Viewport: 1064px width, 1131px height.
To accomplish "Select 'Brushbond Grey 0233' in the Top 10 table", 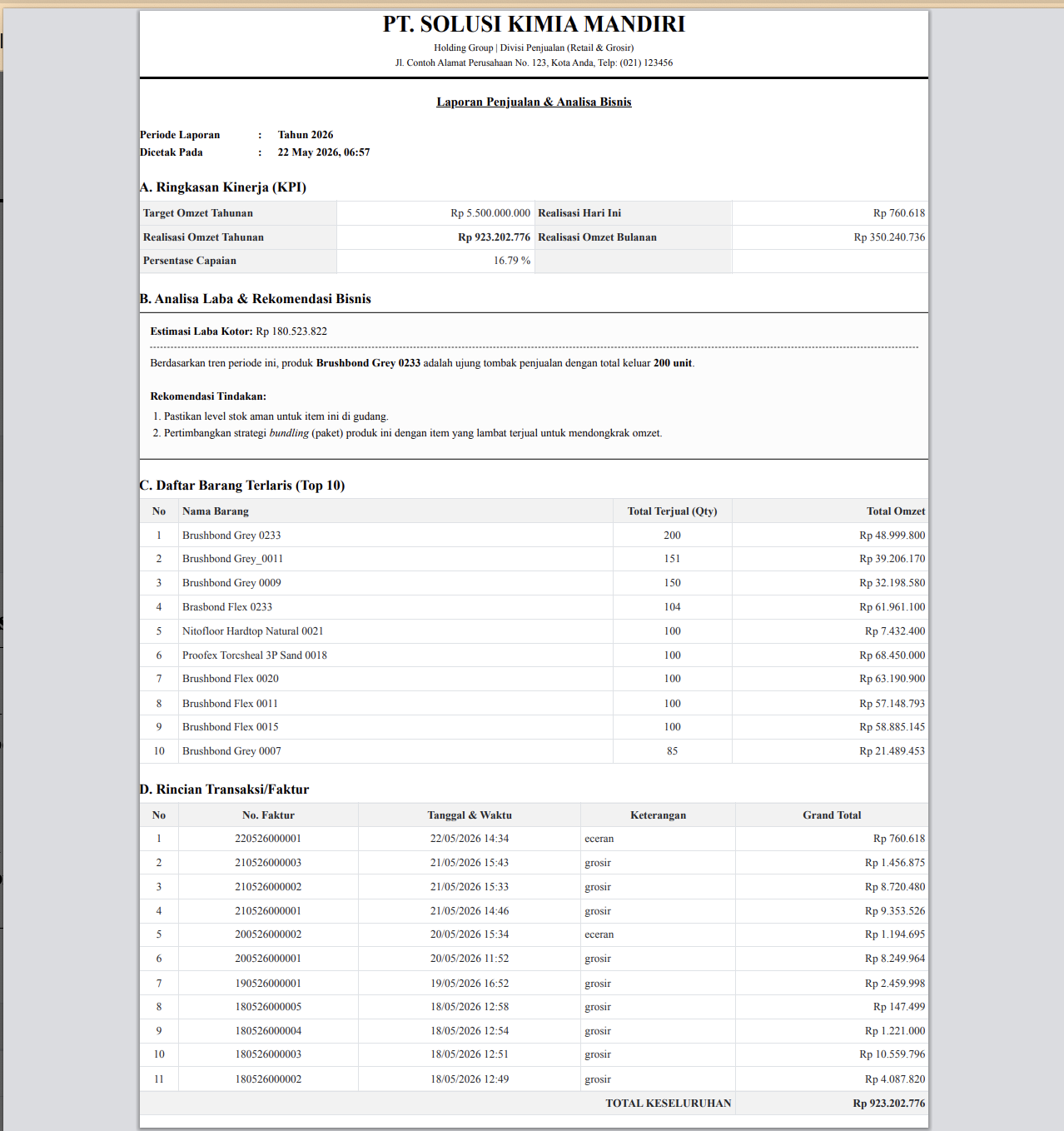I will [x=231, y=536].
